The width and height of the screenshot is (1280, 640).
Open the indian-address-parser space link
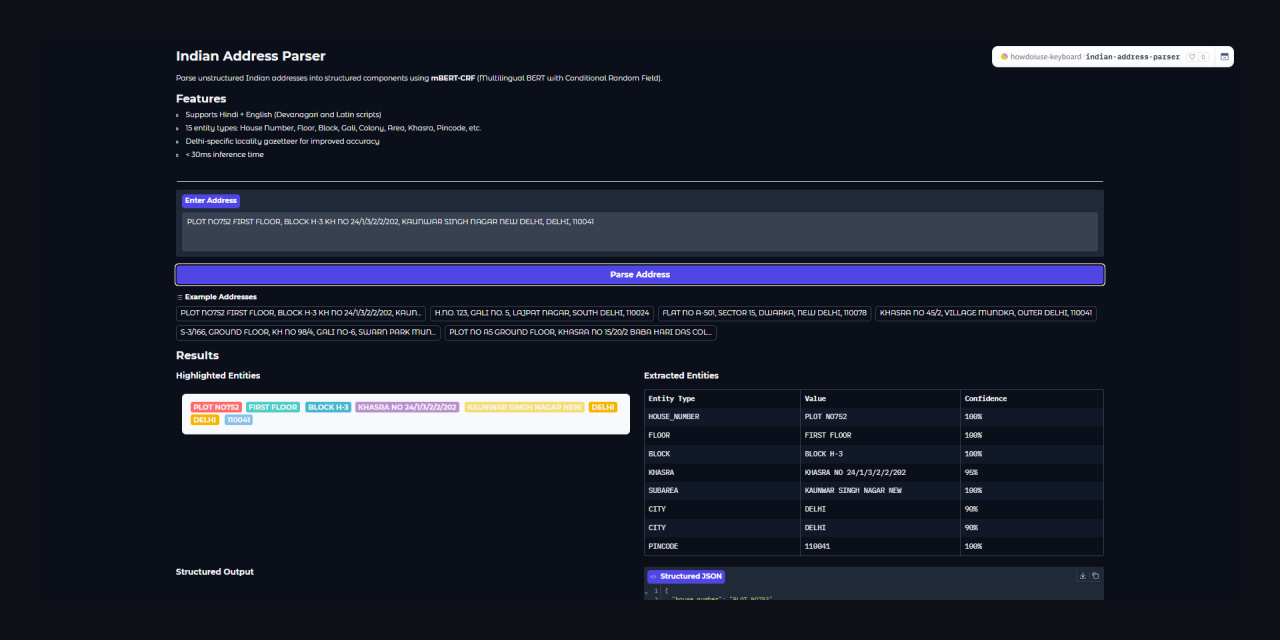tap(1133, 57)
